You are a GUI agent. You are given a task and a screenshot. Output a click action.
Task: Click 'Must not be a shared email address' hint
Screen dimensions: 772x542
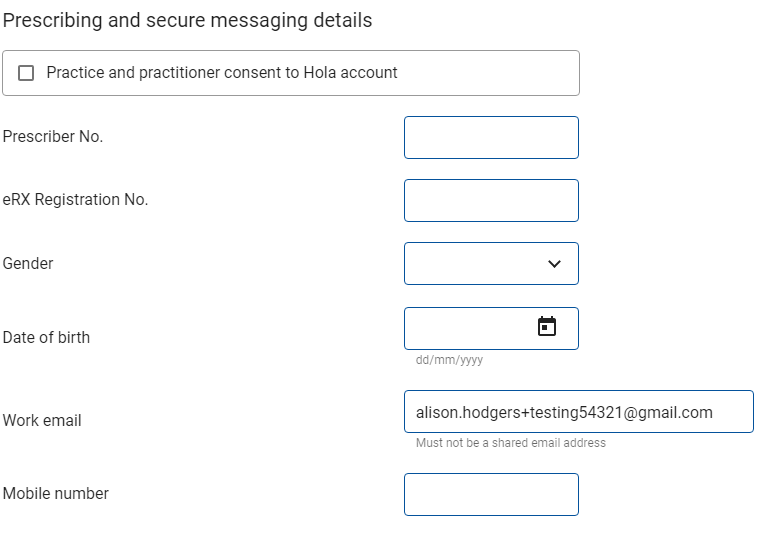tap(511, 443)
